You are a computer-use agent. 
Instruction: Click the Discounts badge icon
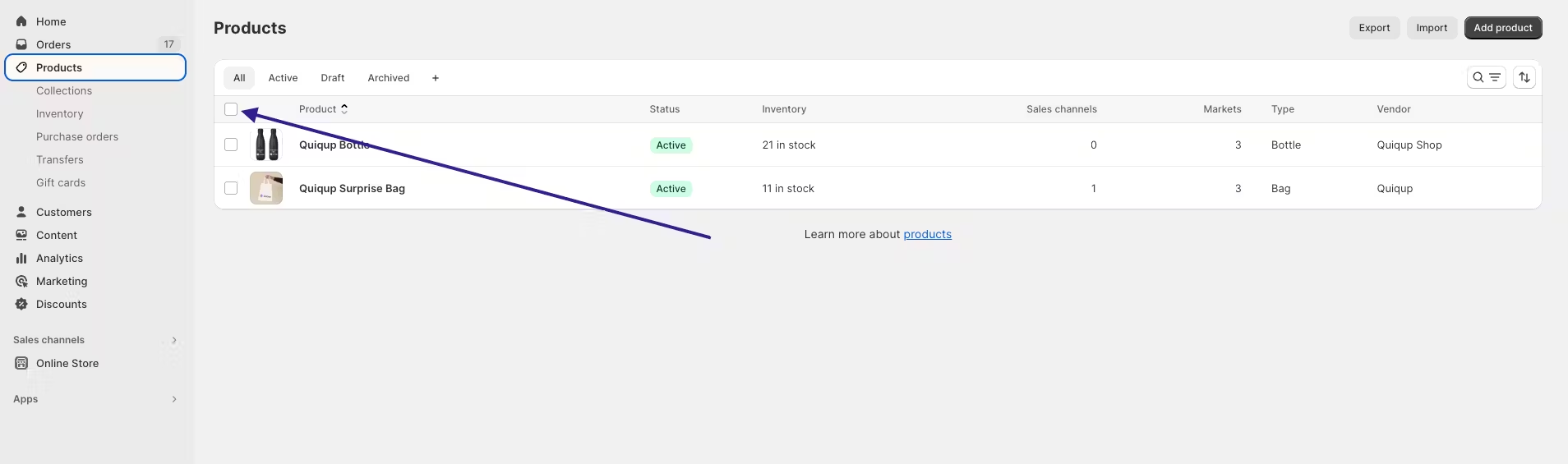click(21, 304)
